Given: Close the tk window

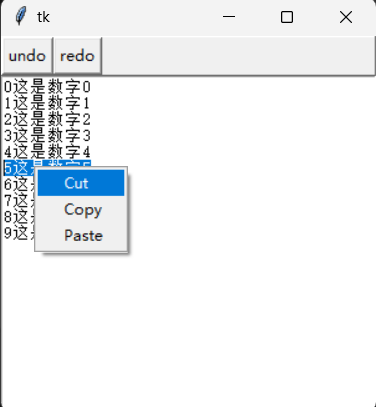Looking at the screenshot, I should [346, 17].
